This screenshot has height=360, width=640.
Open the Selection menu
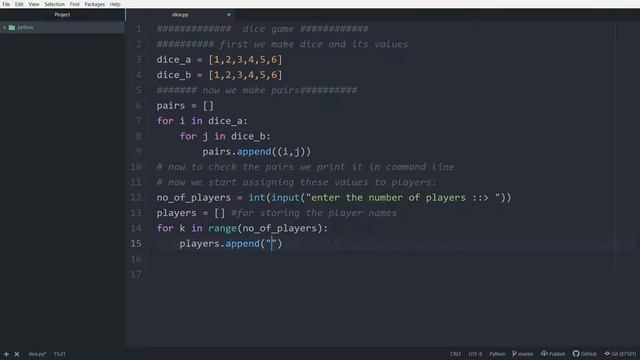55,4
